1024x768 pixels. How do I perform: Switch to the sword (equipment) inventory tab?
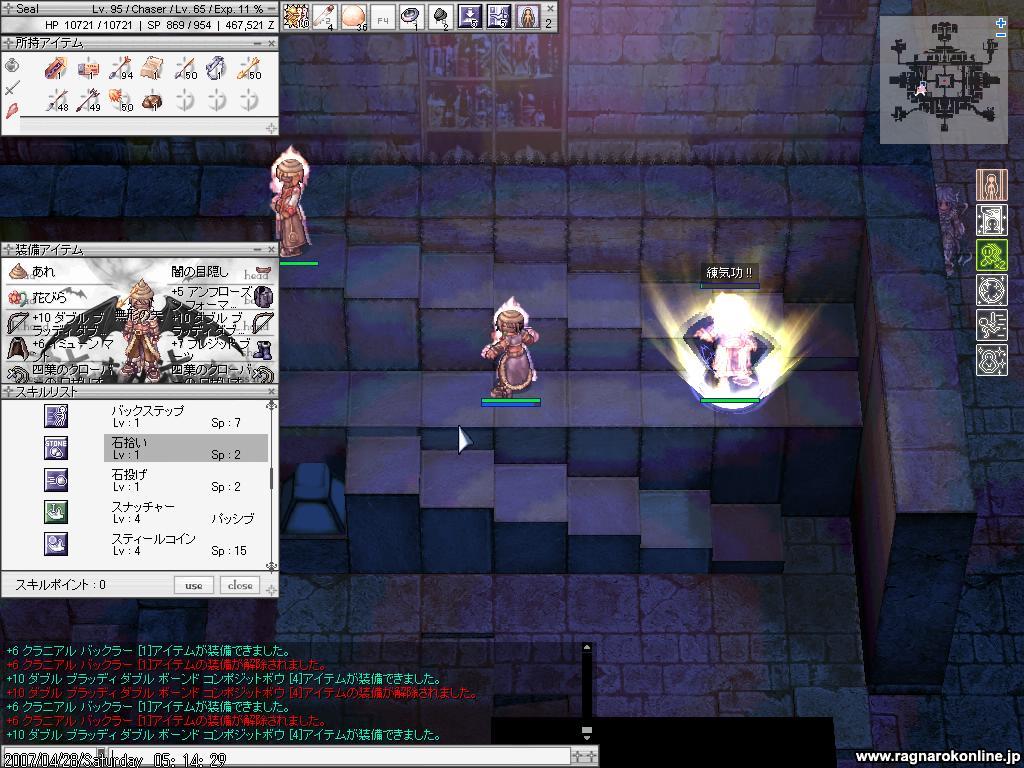click(x=12, y=88)
